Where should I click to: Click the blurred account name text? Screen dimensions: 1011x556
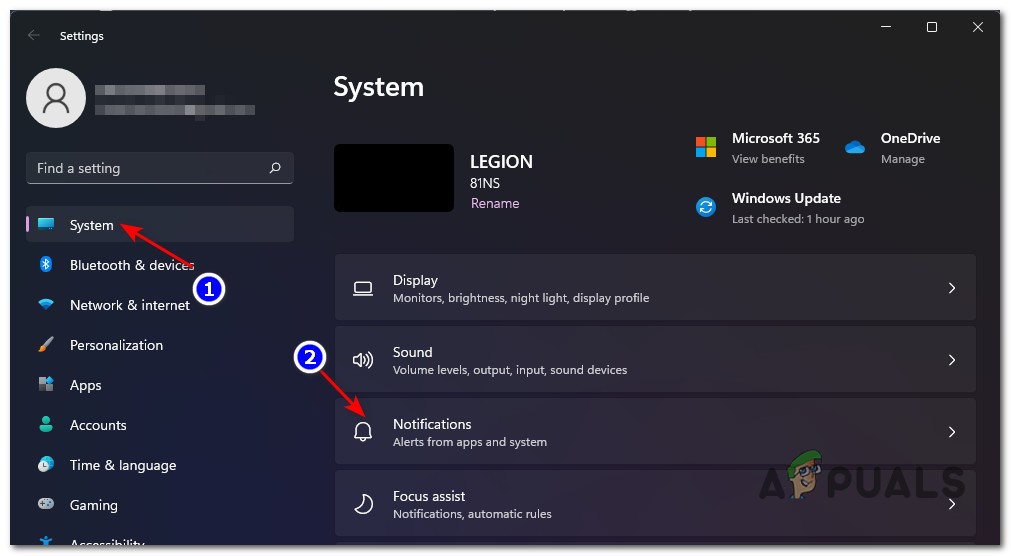point(150,90)
